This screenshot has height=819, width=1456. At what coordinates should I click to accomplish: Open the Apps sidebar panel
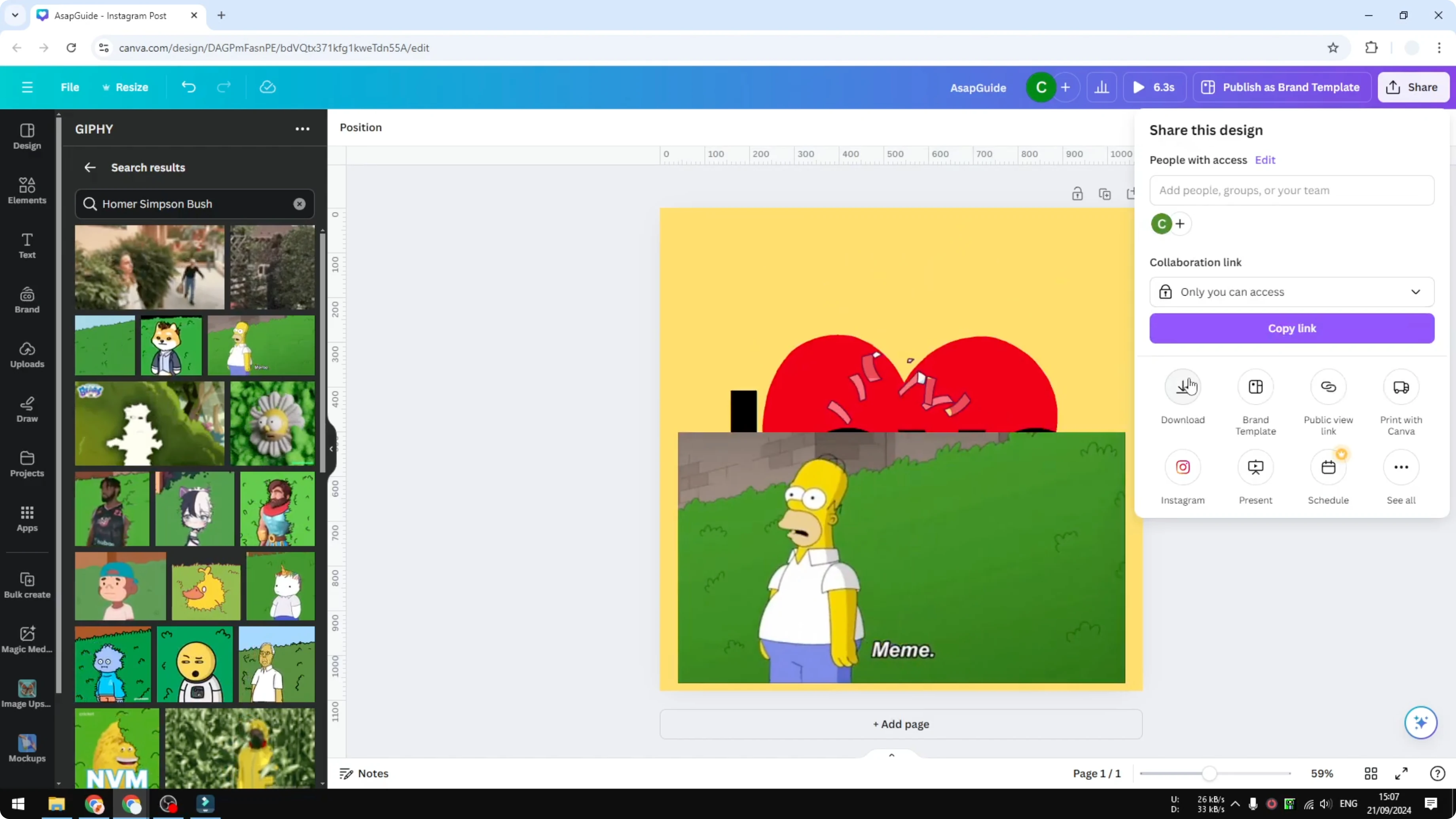[x=27, y=519]
